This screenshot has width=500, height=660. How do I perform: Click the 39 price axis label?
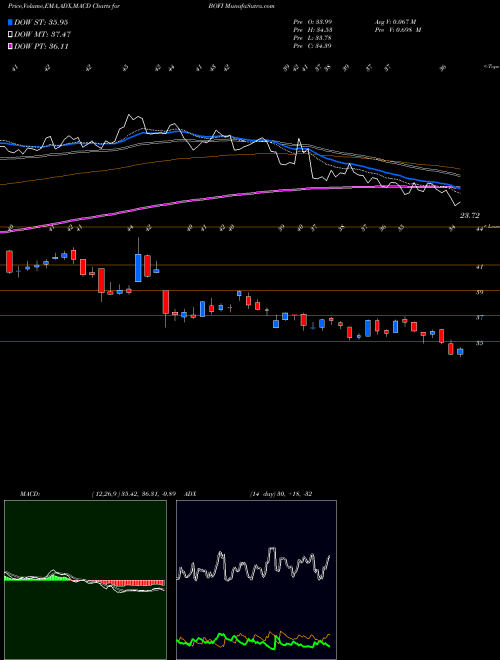point(479,292)
